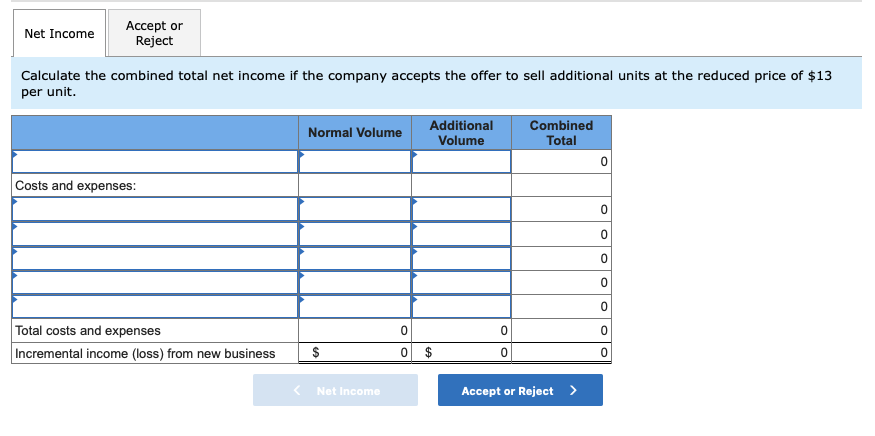The height and width of the screenshot is (436, 875).
Task: Select Additional Volume cell in fifth cost row
Action: click(461, 306)
